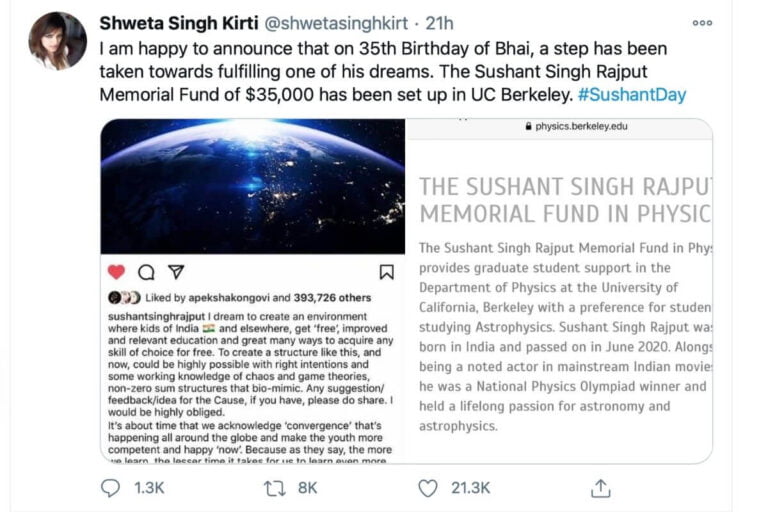Open the @shwetasinghkirt handle

pos(334,22)
